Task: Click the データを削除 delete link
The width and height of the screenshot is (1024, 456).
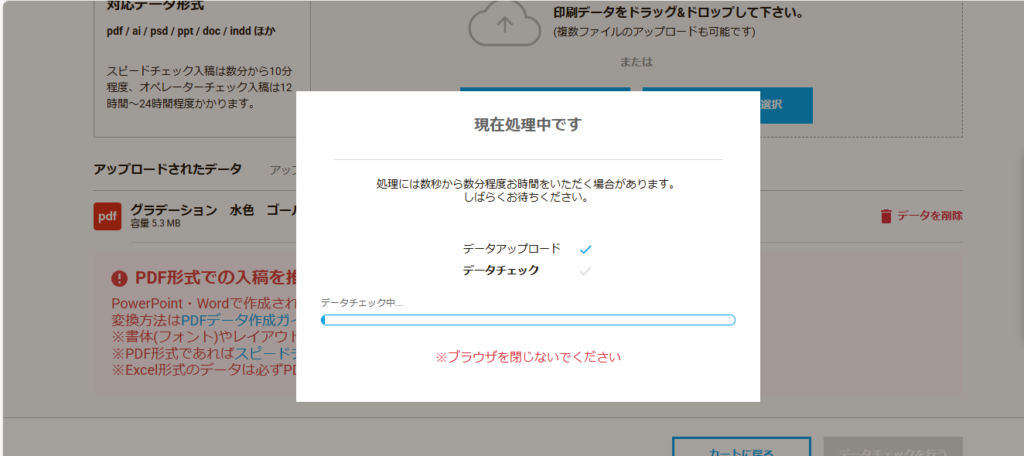Action: tap(929, 216)
